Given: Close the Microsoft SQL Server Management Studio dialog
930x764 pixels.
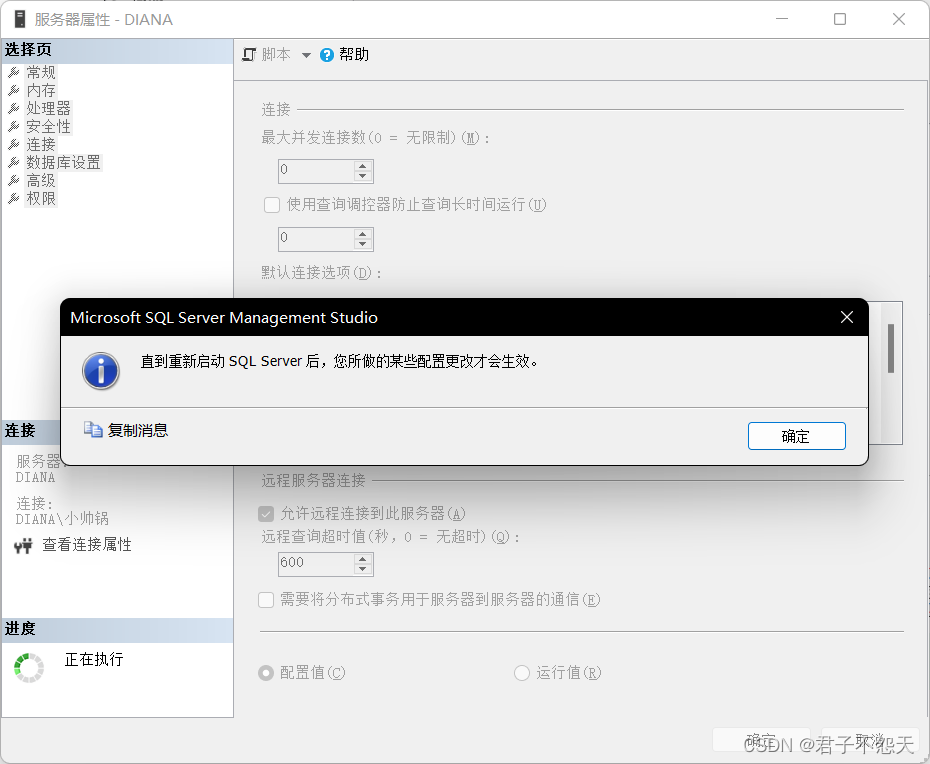Looking at the screenshot, I should coord(846,317).
